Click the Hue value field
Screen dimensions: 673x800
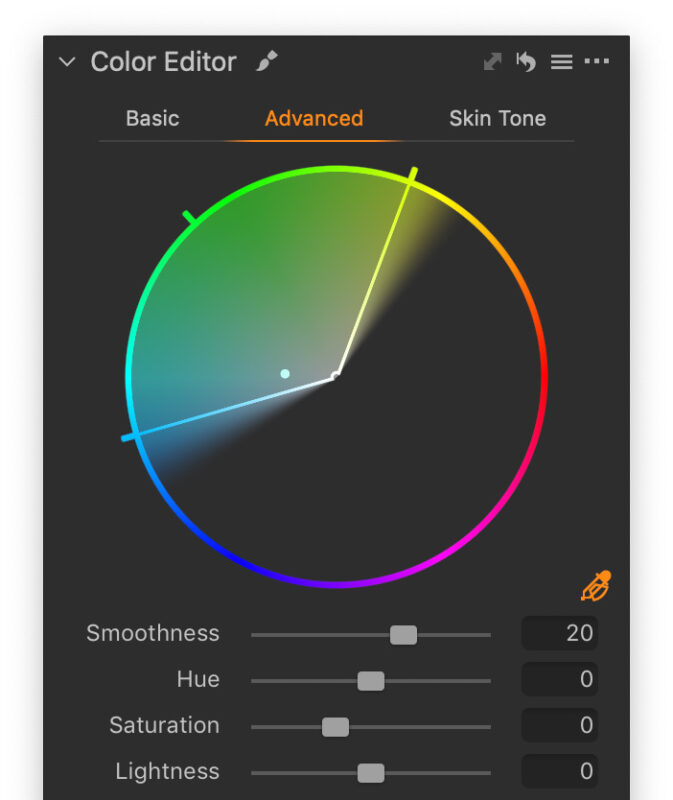(559, 679)
